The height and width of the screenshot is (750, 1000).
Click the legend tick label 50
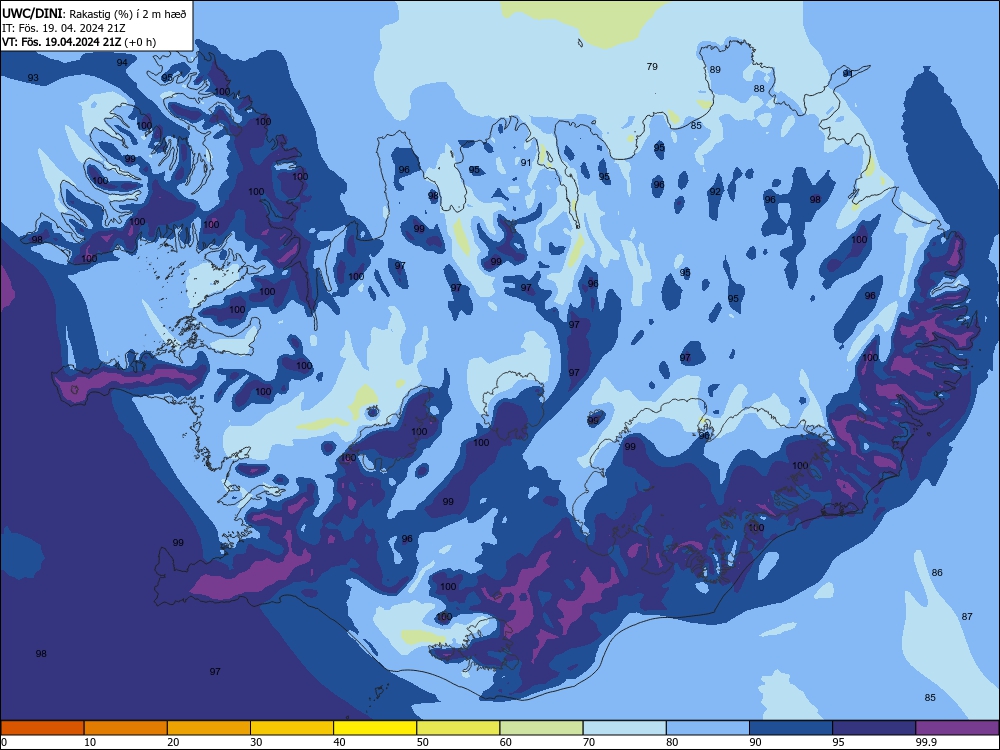click(422, 742)
